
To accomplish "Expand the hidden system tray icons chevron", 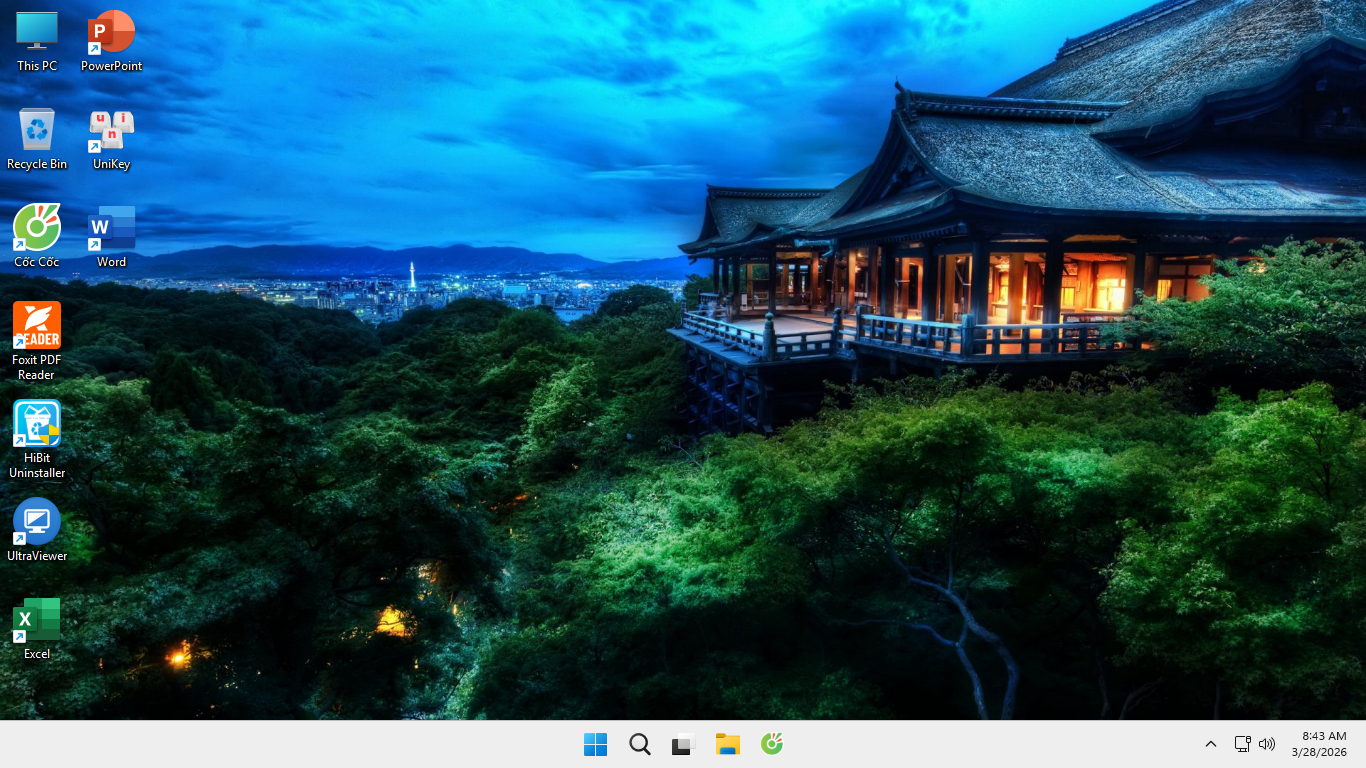I will click(x=1210, y=744).
